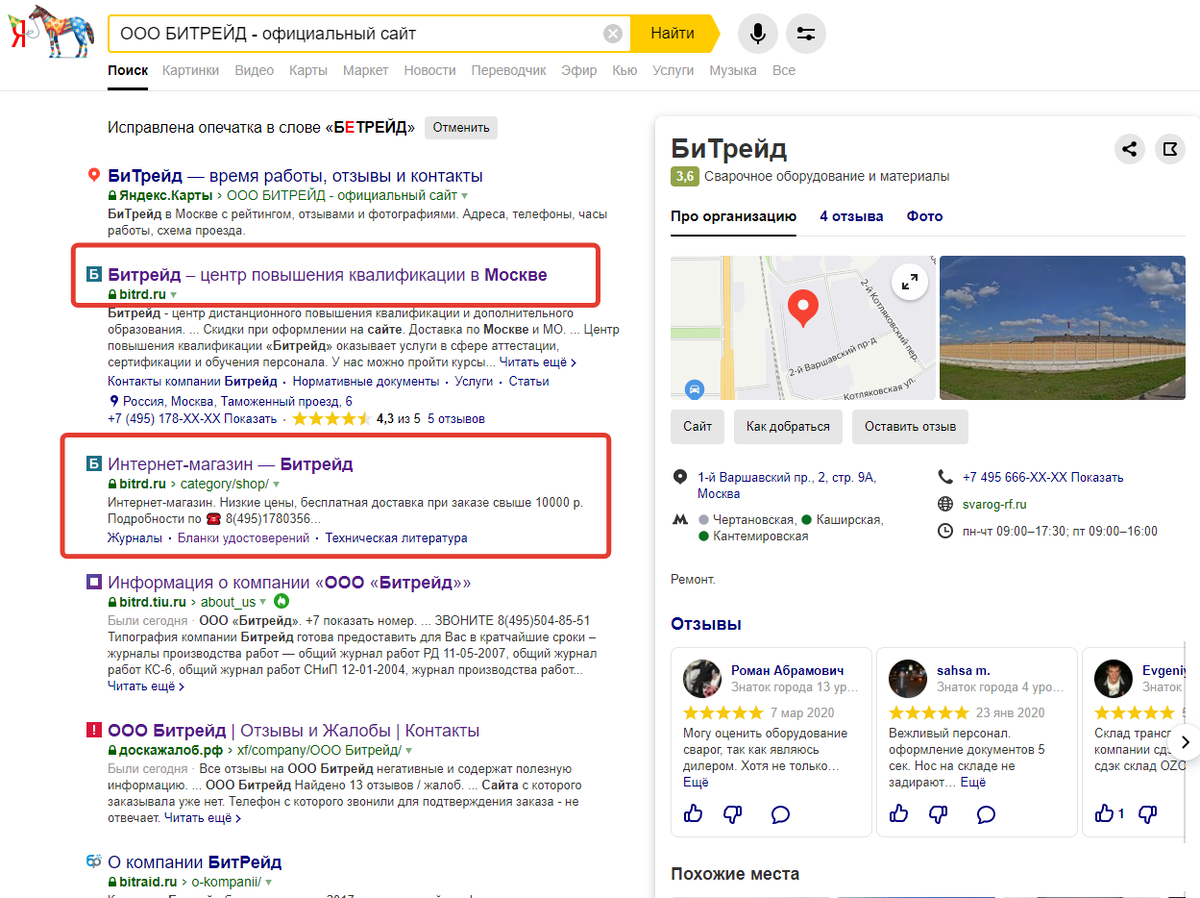Screen dimensions: 1200x898
Task: Click the Сайт button in card
Action: coord(697,426)
